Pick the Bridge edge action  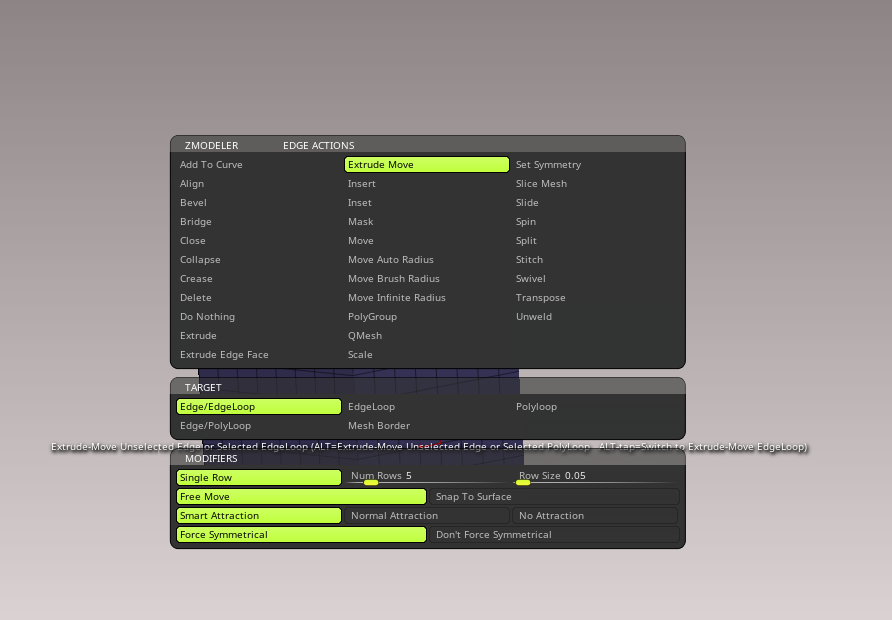click(x=196, y=222)
